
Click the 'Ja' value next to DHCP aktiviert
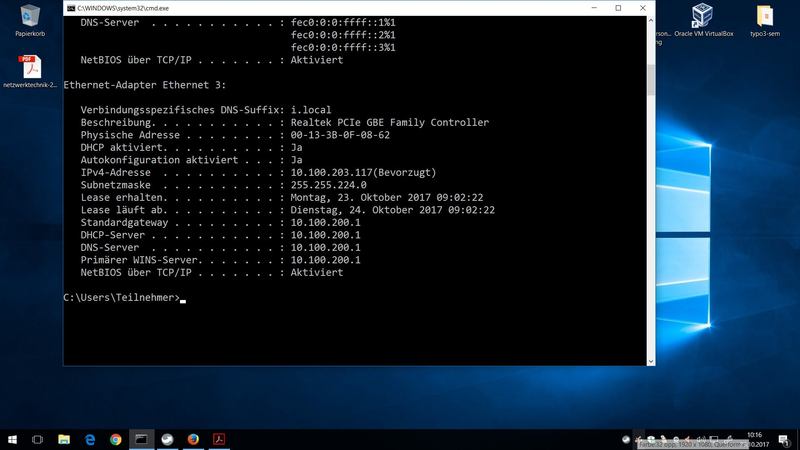click(x=296, y=147)
